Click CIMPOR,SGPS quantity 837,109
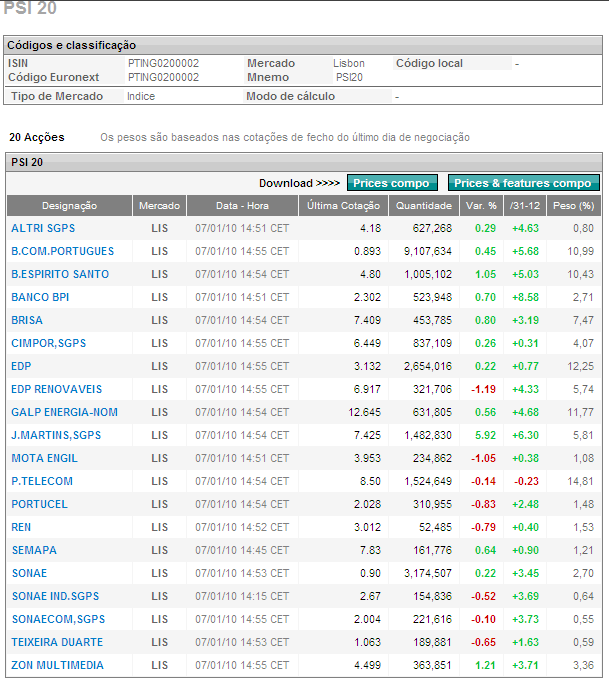 432,343
